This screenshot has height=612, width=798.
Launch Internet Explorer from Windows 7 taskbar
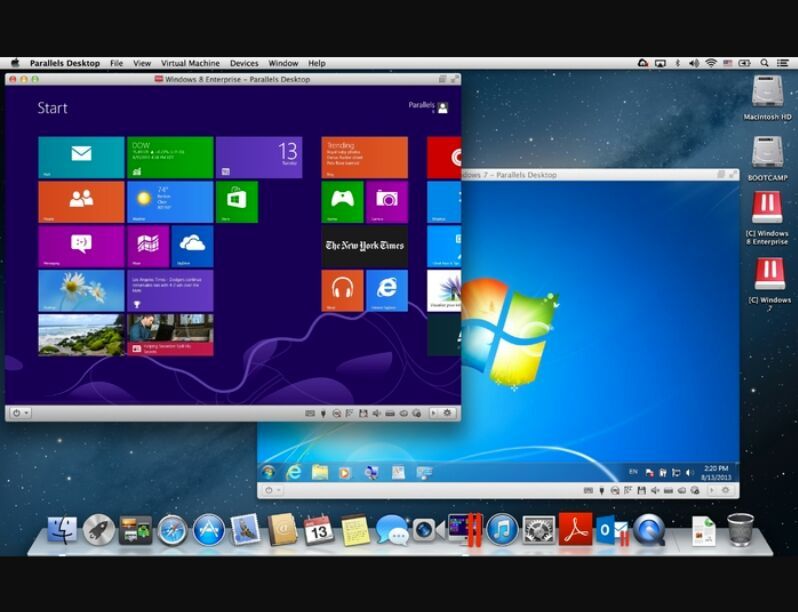pos(293,473)
